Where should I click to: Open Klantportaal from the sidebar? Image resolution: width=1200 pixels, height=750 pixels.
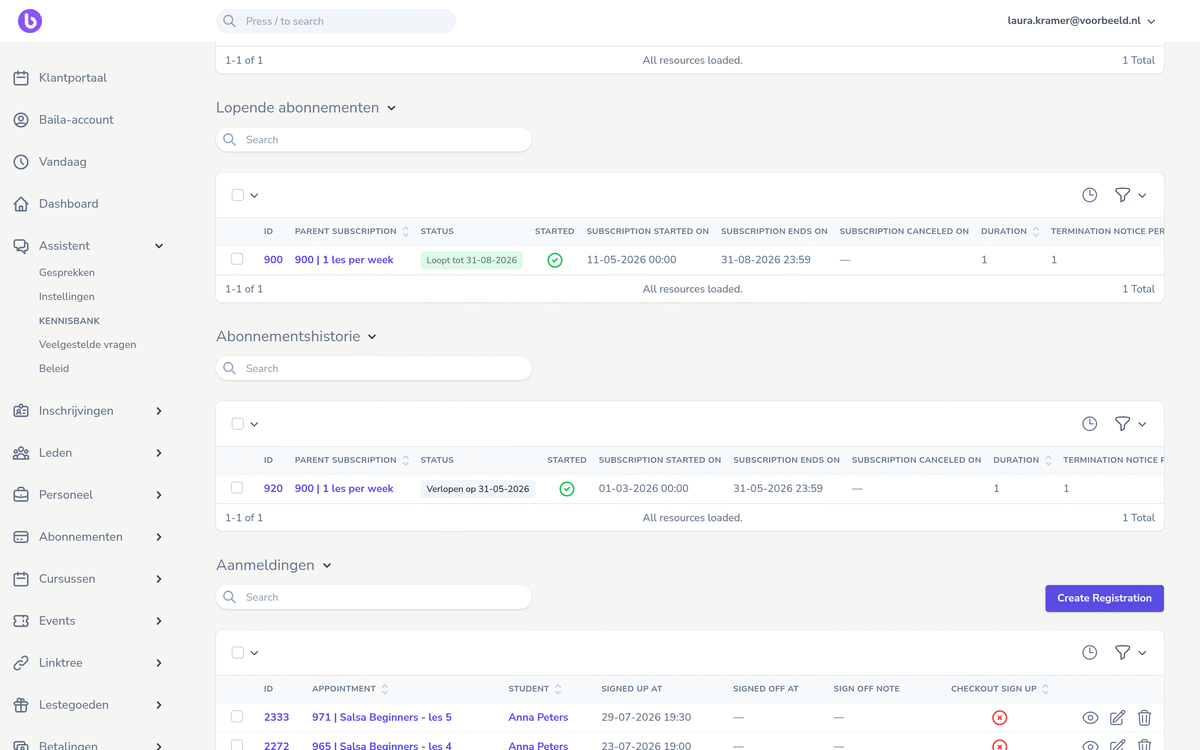pos(73,78)
